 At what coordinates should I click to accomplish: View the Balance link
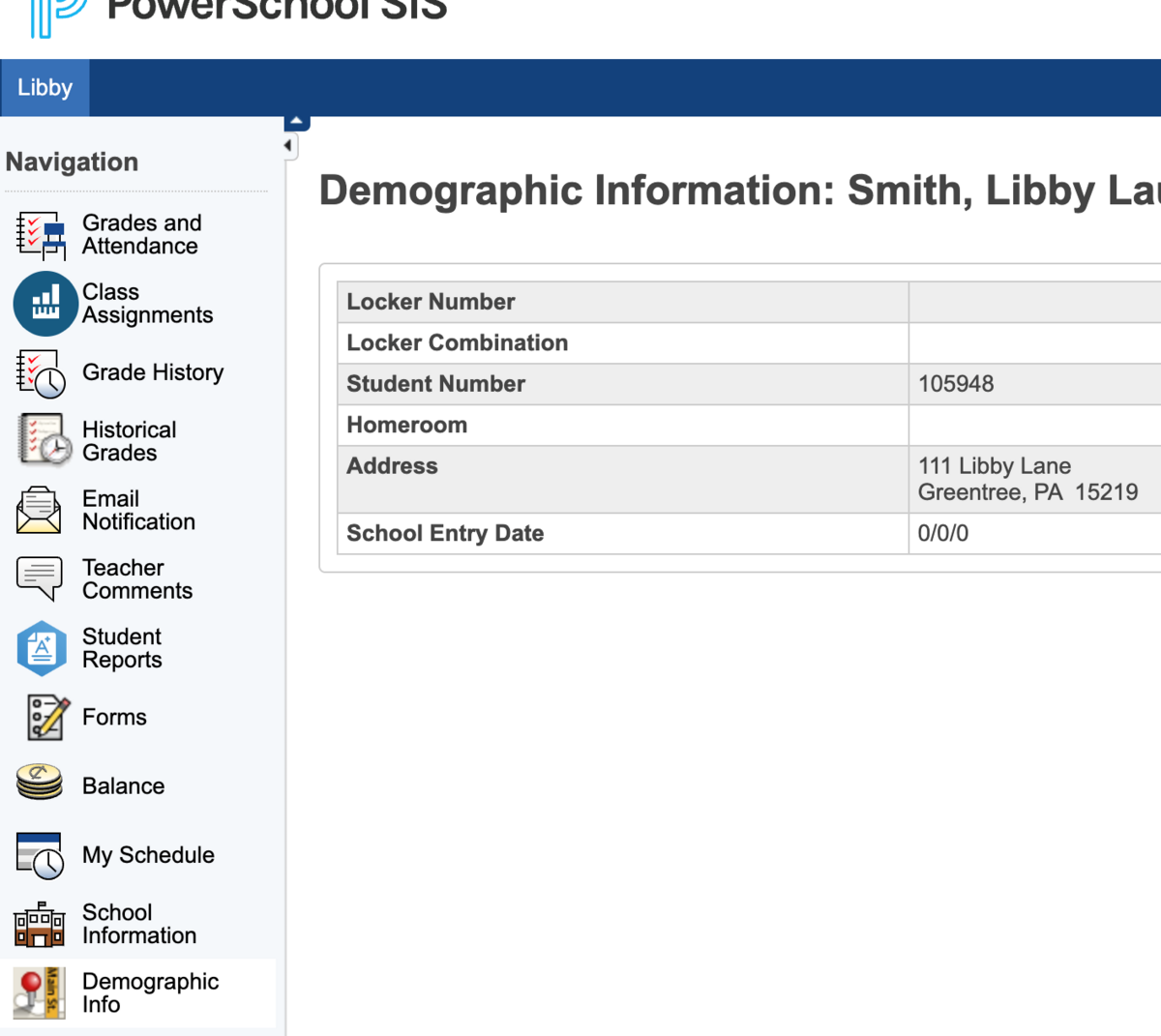(x=123, y=785)
